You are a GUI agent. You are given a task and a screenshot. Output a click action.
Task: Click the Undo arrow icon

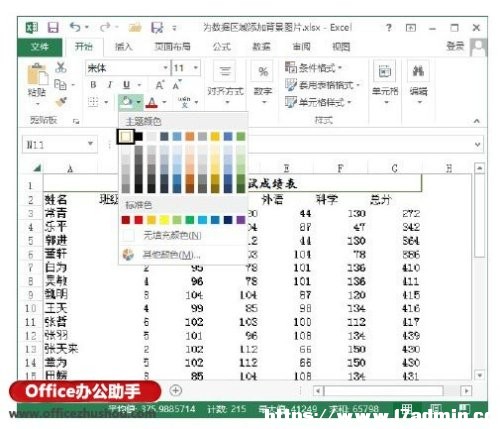(x=75, y=27)
